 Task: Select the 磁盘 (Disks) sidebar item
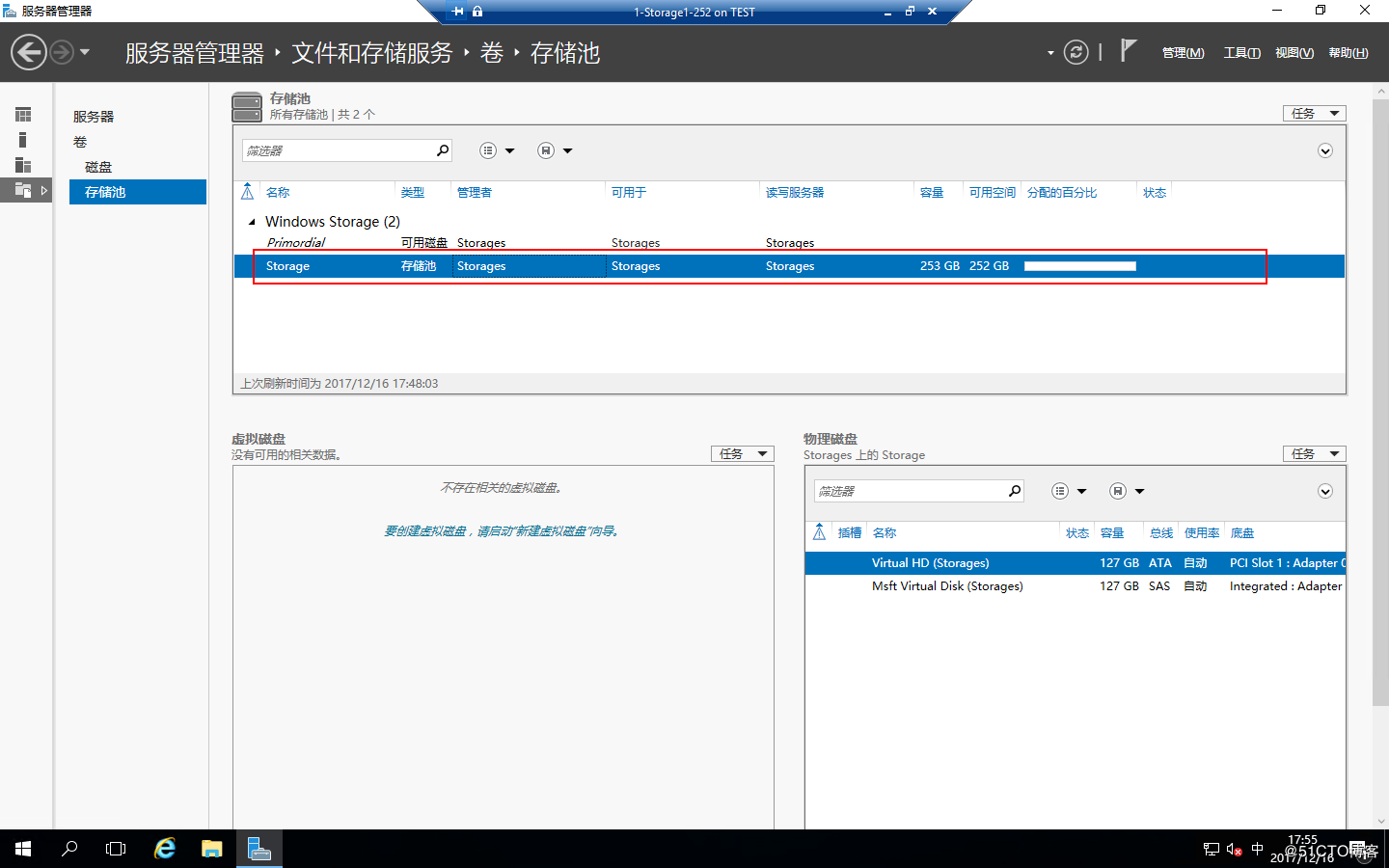[x=98, y=167]
